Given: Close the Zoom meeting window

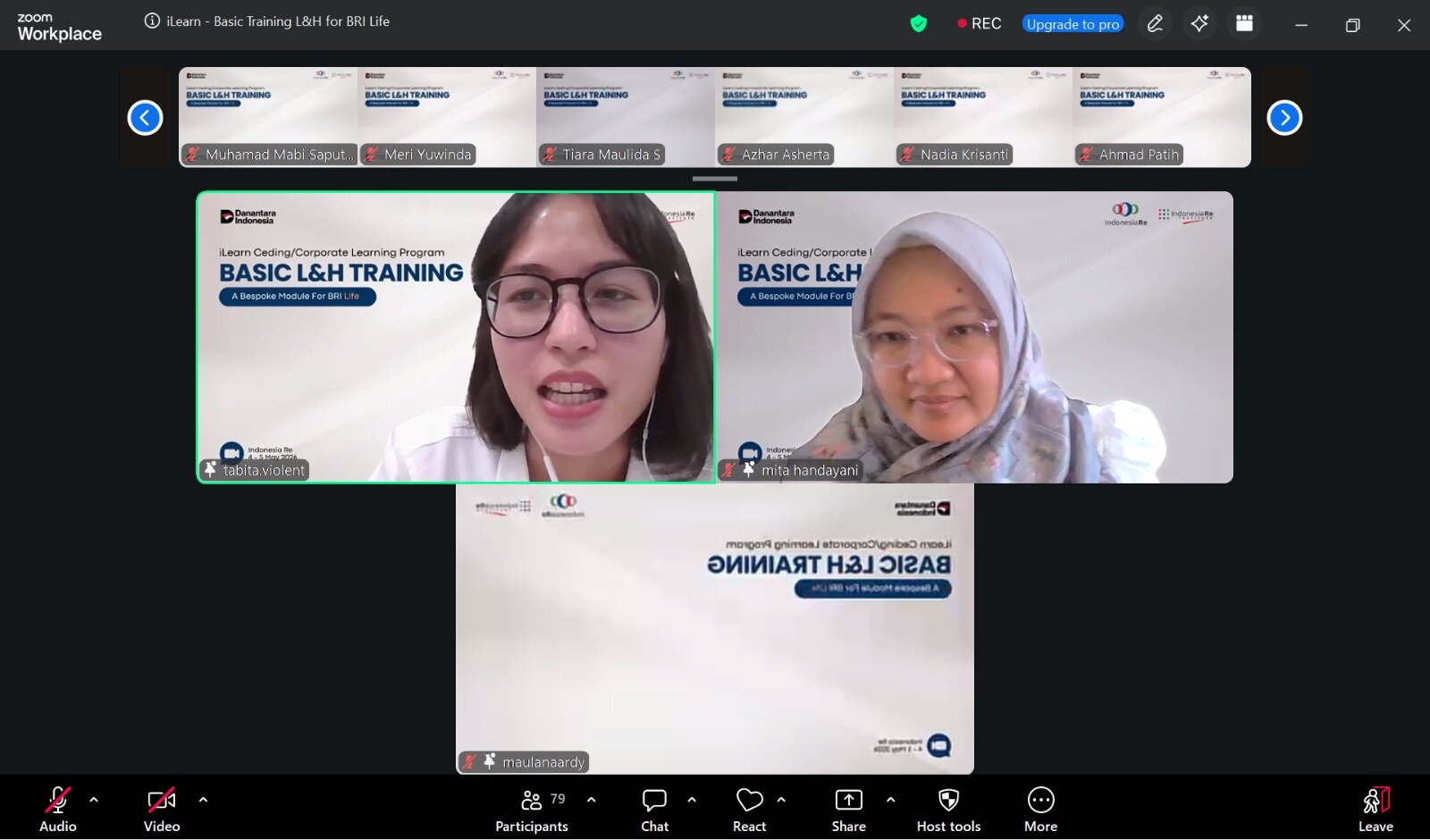Looking at the screenshot, I should pyautogui.click(x=1404, y=25).
